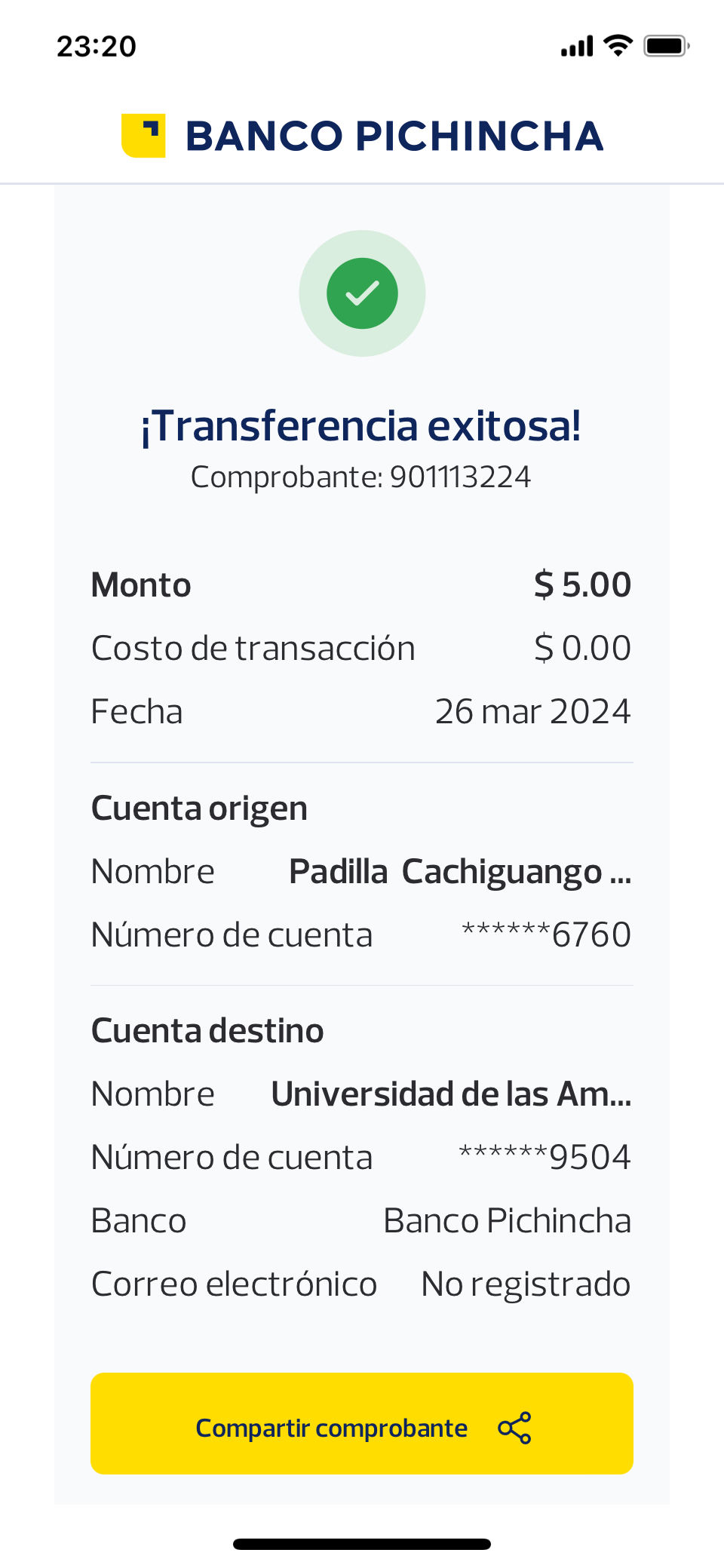Tap the home indicator bar
Image resolution: width=724 pixels, height=1568 pixels.
pos(362,1544)
